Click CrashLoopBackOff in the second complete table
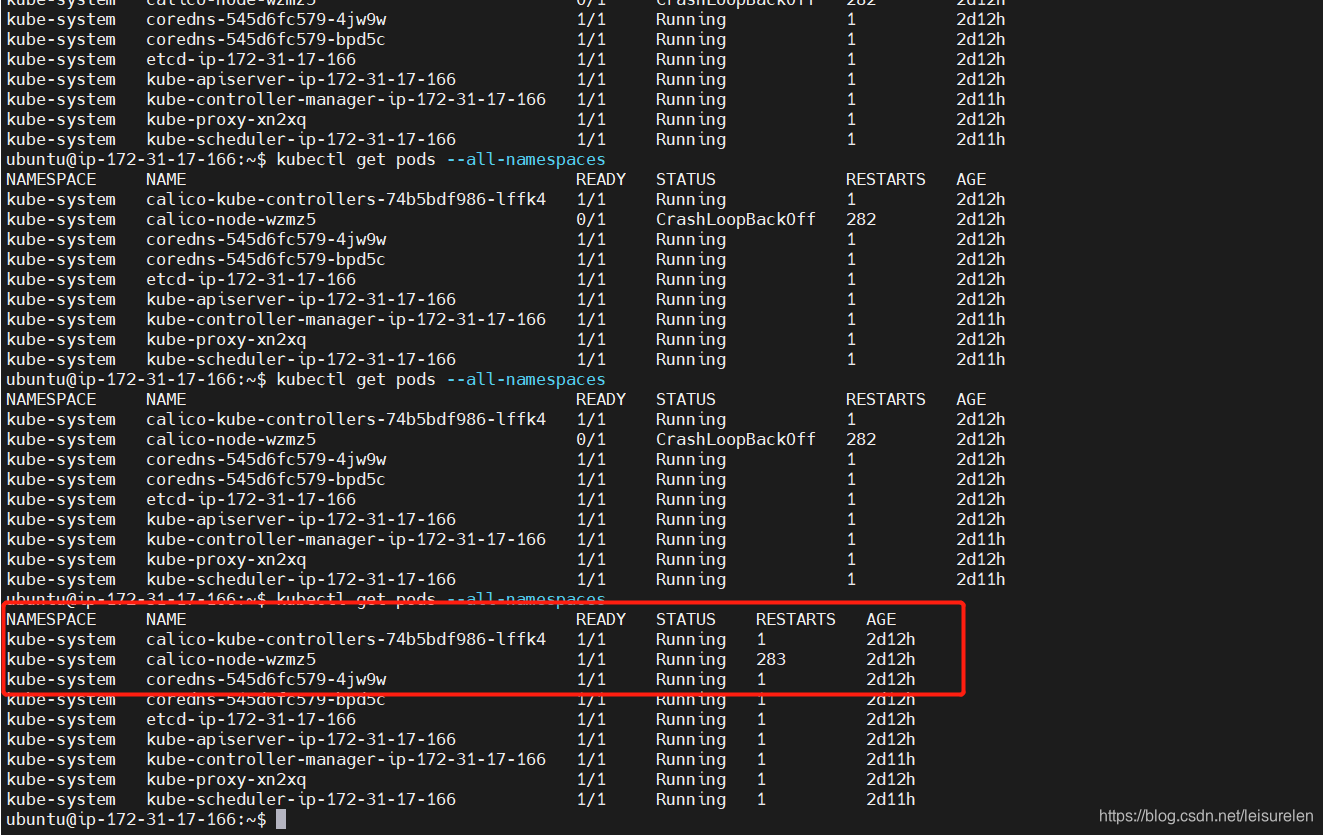 (736, 439)
